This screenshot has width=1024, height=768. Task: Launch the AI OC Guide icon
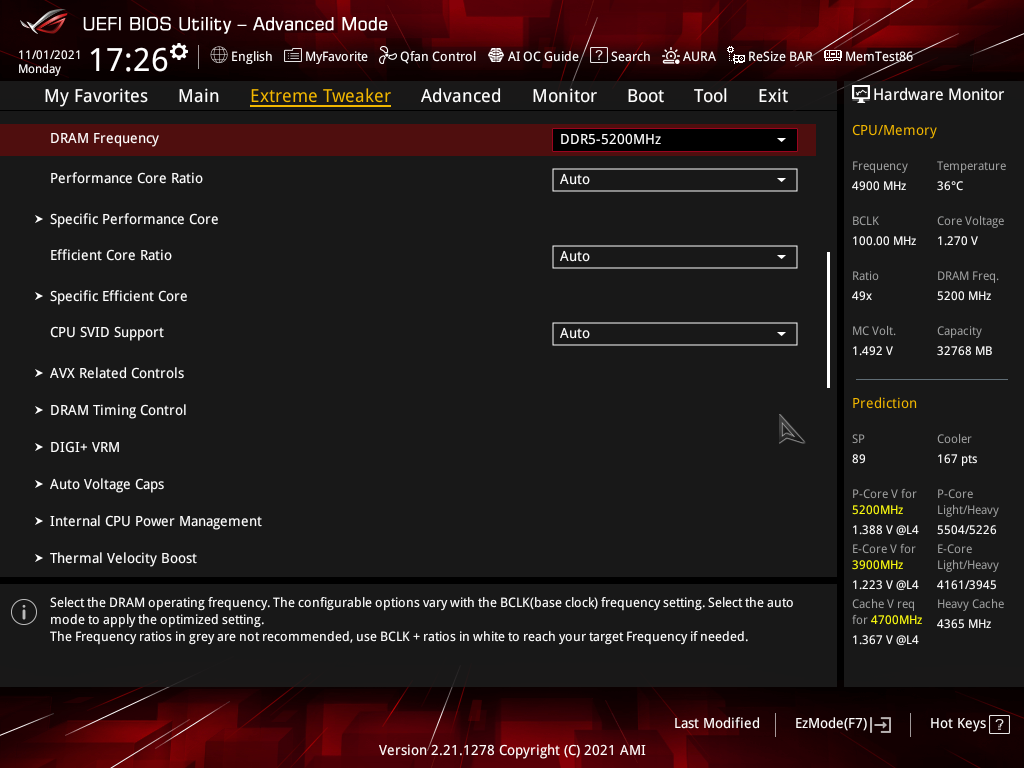(496, 56)
